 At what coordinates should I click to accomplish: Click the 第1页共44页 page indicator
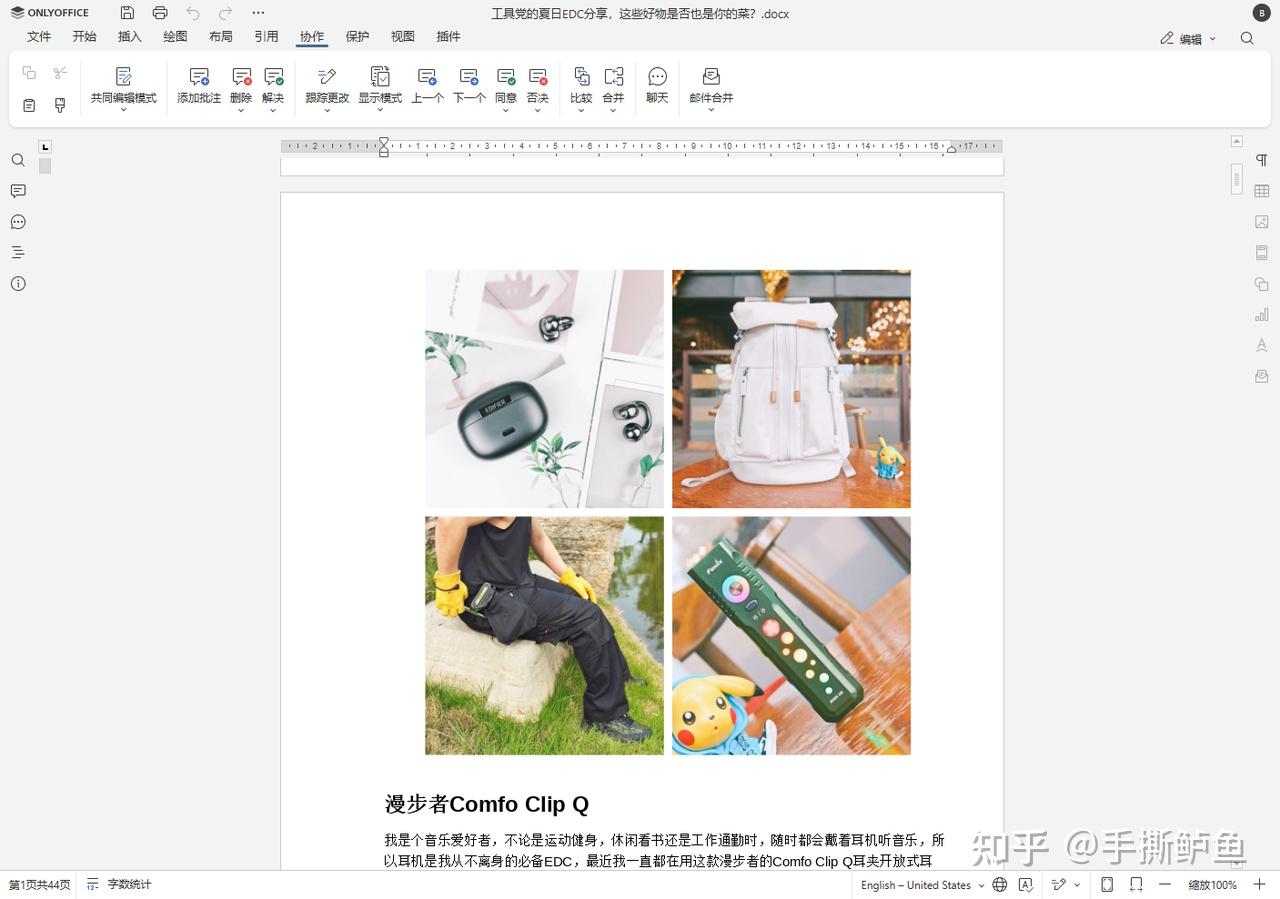(40, 885)
